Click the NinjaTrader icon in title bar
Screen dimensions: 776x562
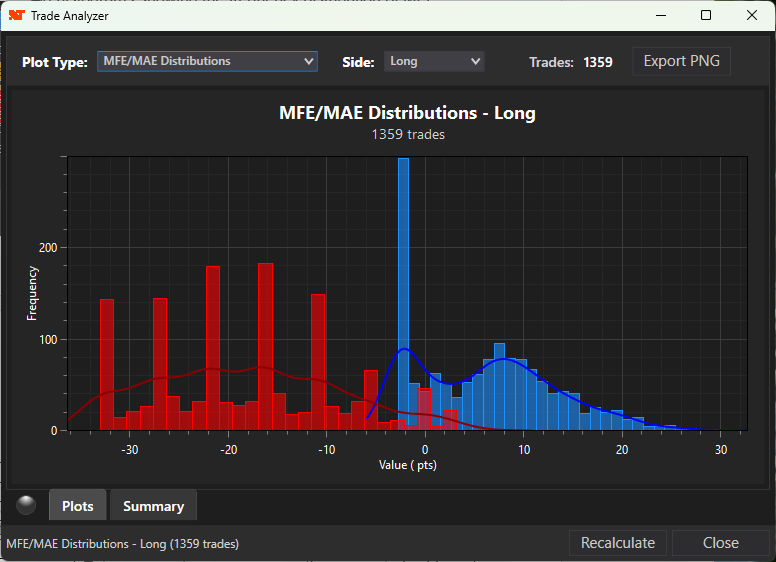(16, 16)
